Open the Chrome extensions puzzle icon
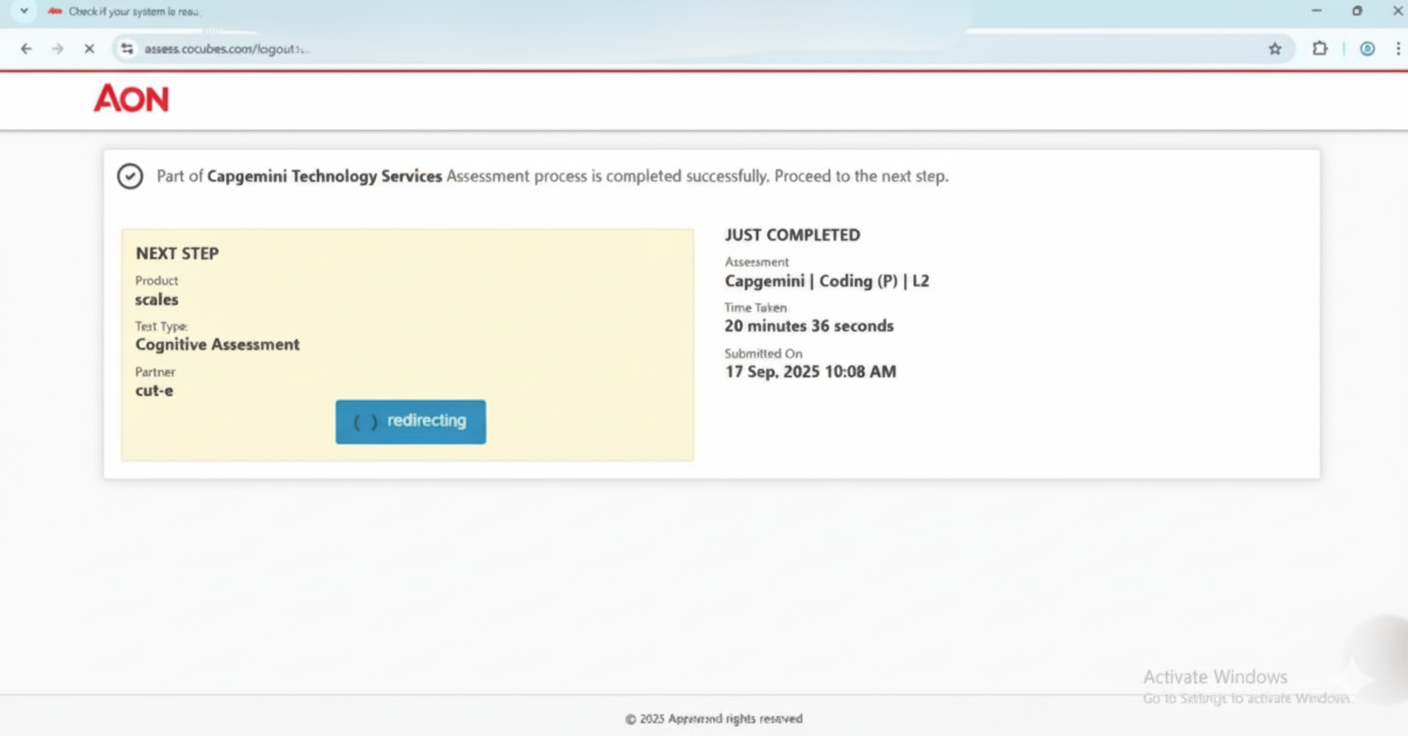This screenshot has width=1408, height=736. [1320, 47]
